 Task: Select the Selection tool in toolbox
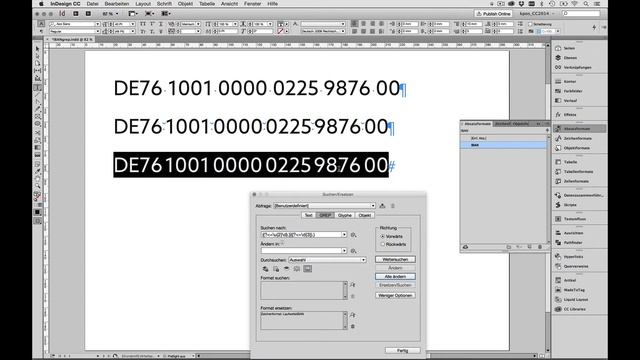[x=38, y=49]
